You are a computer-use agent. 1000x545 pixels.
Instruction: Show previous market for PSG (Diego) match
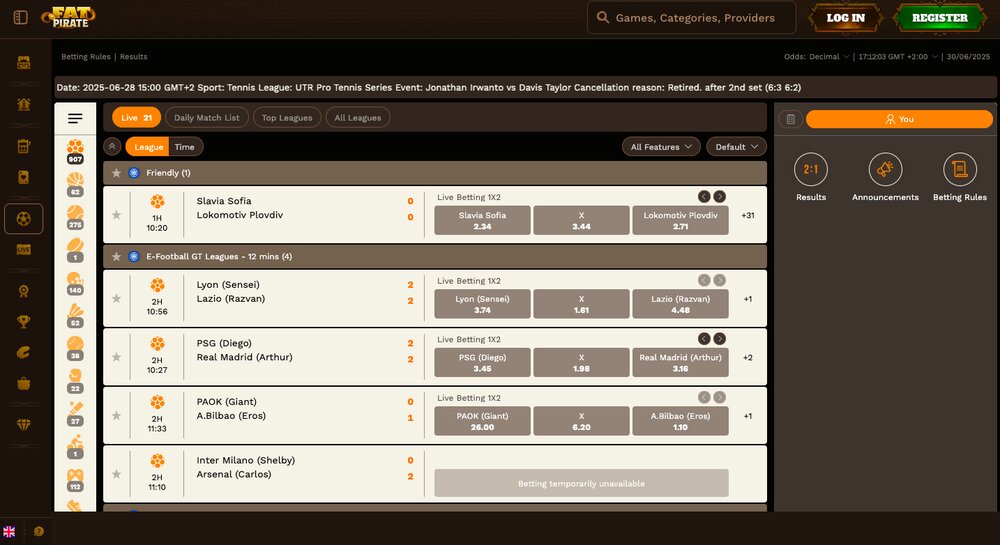coord(704,338)
